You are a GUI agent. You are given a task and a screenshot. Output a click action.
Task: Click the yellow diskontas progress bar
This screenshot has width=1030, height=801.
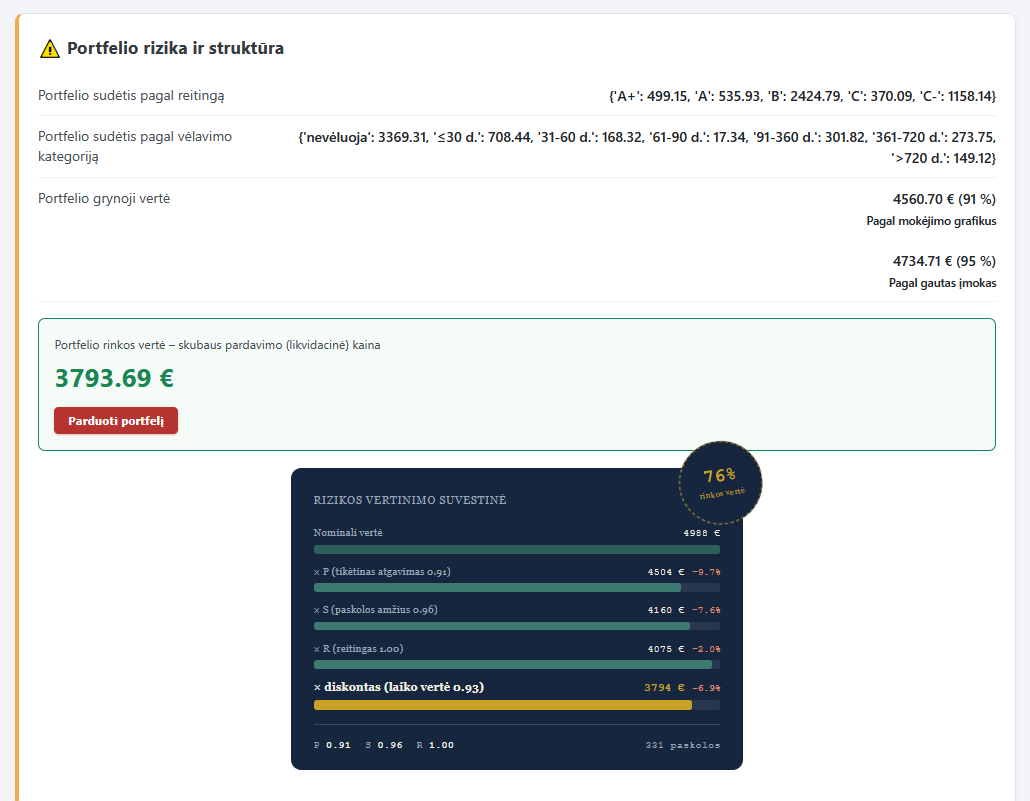coord(517,705)
